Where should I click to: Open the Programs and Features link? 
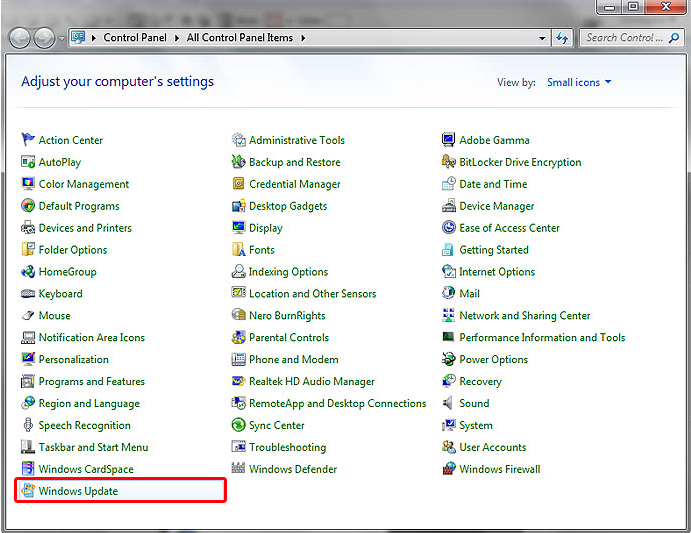click(x=91, y=382)
